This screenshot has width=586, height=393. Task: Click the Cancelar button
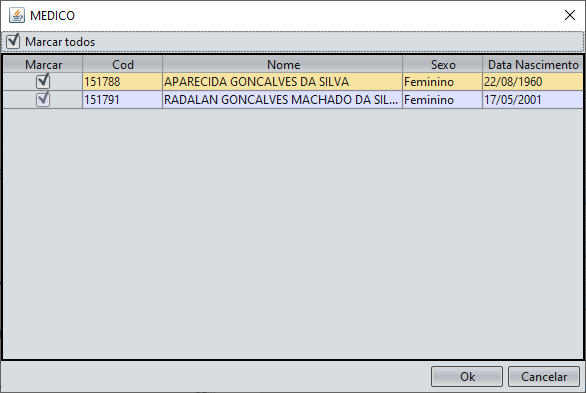pos(544,377)
